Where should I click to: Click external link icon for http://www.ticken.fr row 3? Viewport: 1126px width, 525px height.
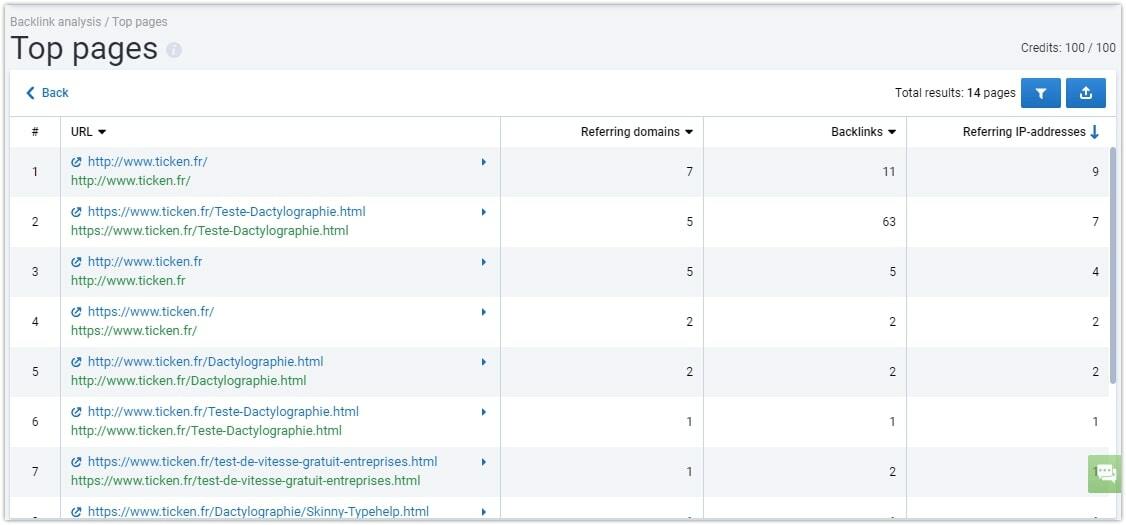click(x=77, y=262)
